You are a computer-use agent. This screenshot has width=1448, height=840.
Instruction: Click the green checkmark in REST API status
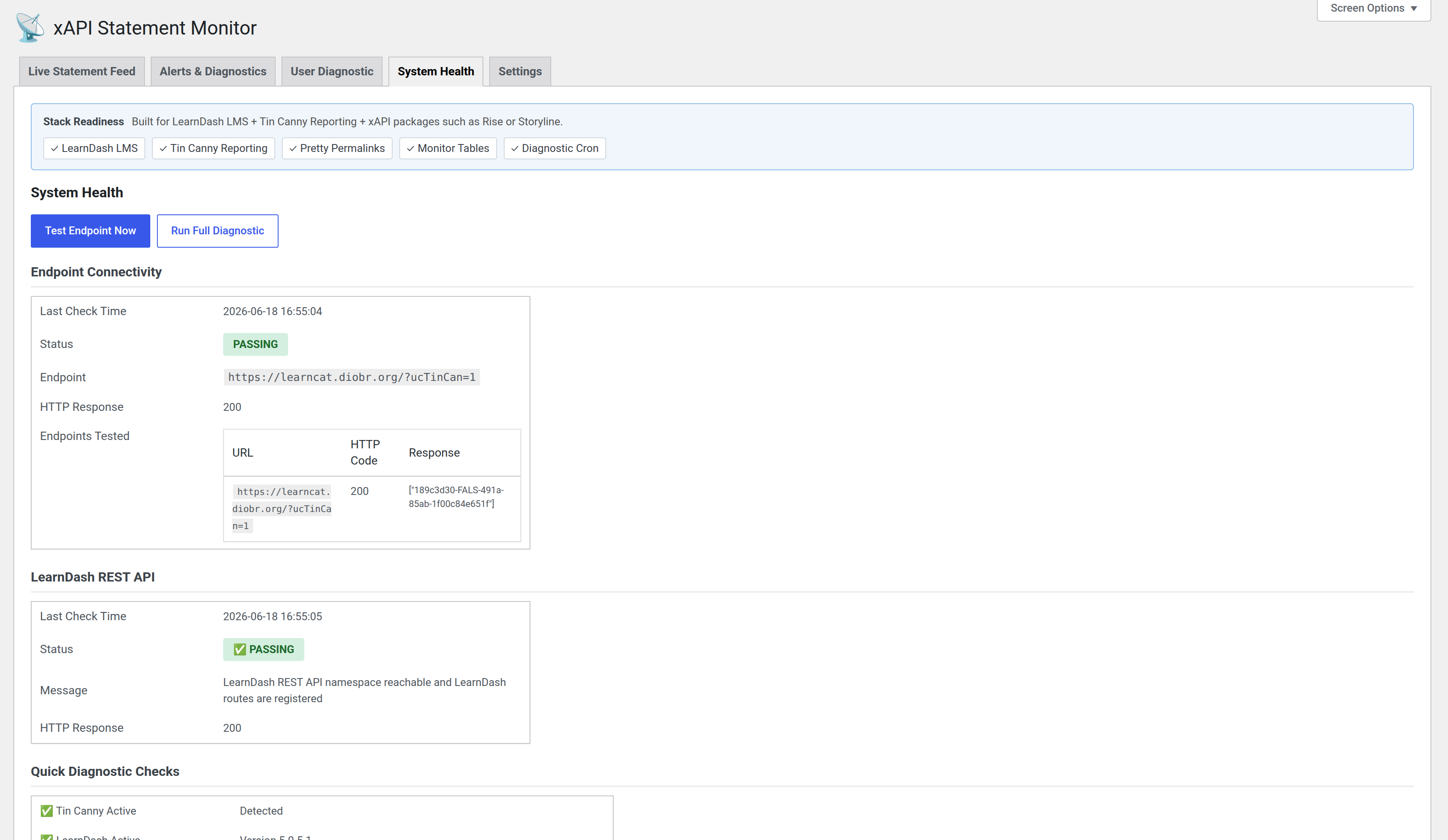click(240, 649)
